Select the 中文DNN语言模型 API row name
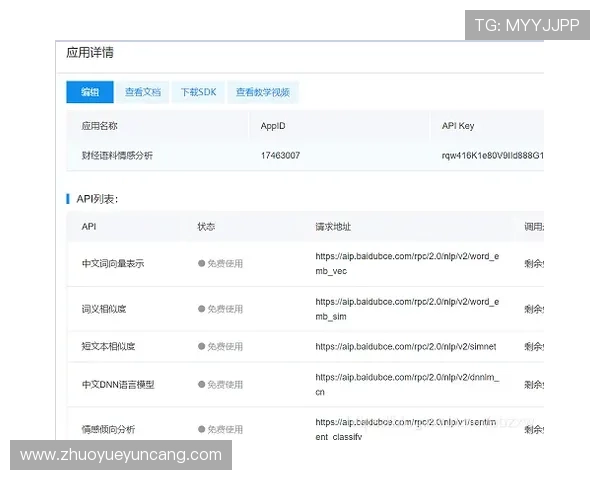The image size is (600, 480). pyautogui.click(x=118, y=384)
